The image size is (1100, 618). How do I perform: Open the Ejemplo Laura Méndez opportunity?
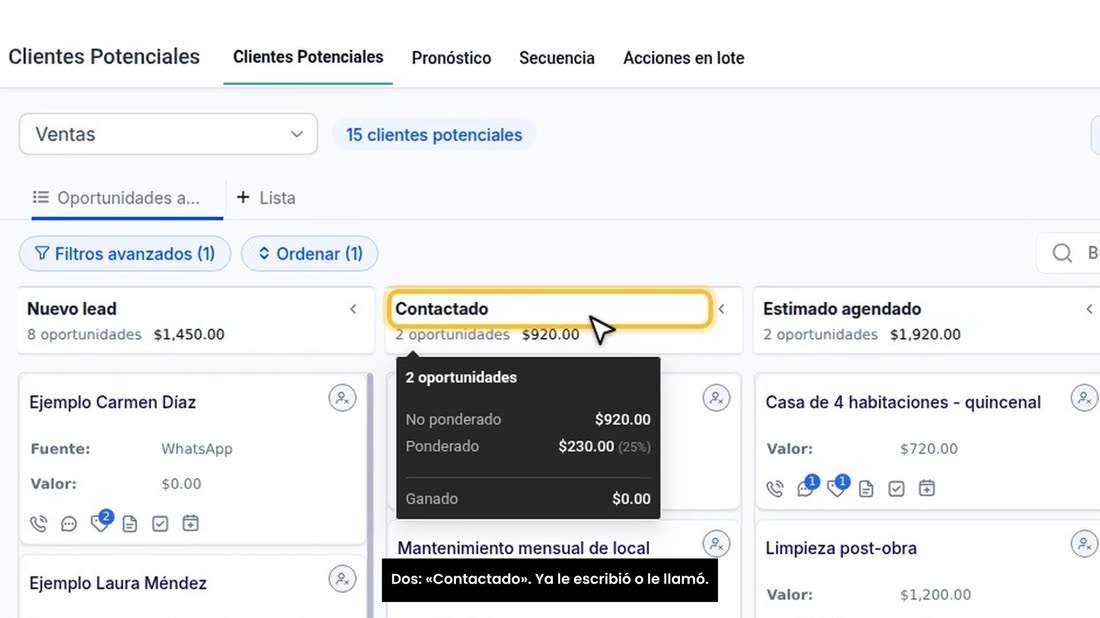pos(118,583)
